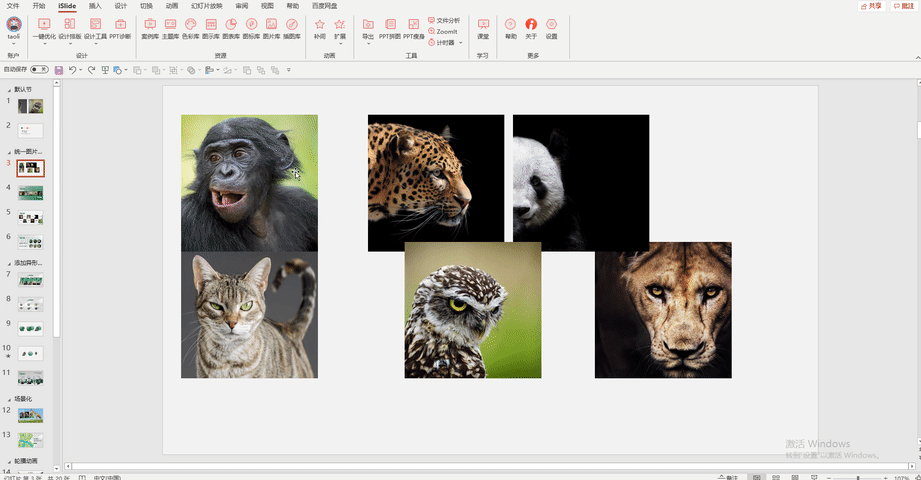
Task: Click the 共享 share button
Action: click(872, 6)
